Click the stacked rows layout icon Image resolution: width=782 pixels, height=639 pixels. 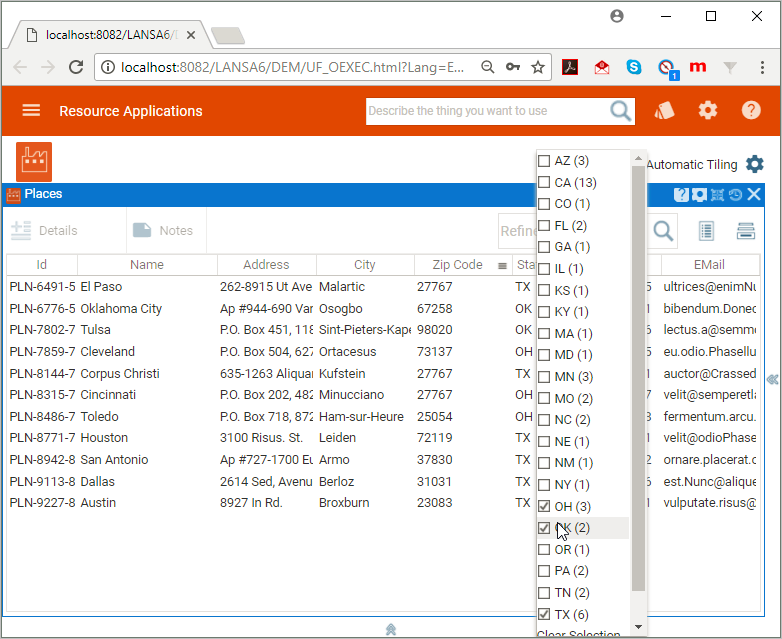click(x=746, y=231)
